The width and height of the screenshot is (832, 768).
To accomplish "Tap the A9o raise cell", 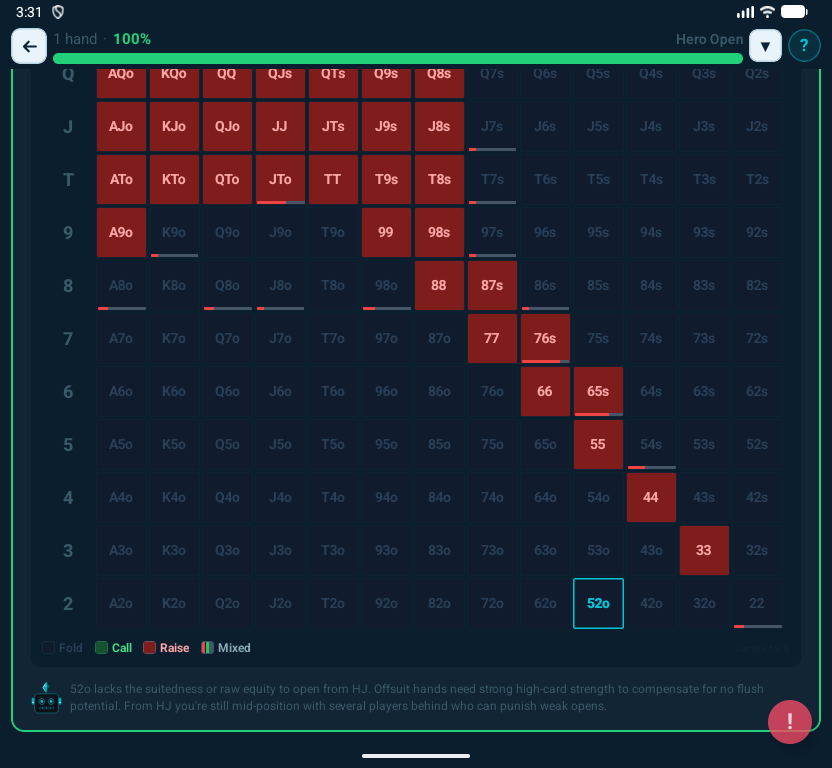I will pyautogui.click(x=121, y=232).
